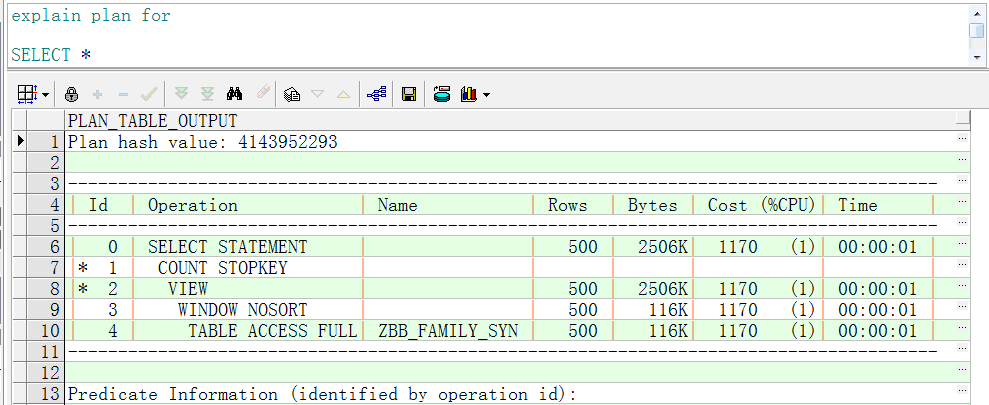Click the fetch last page icon

point(207,94)
